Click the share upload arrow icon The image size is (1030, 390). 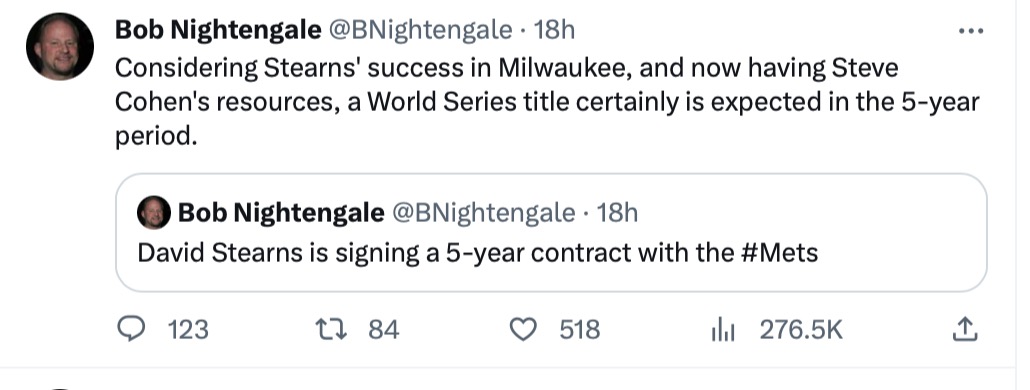[965, 329]
